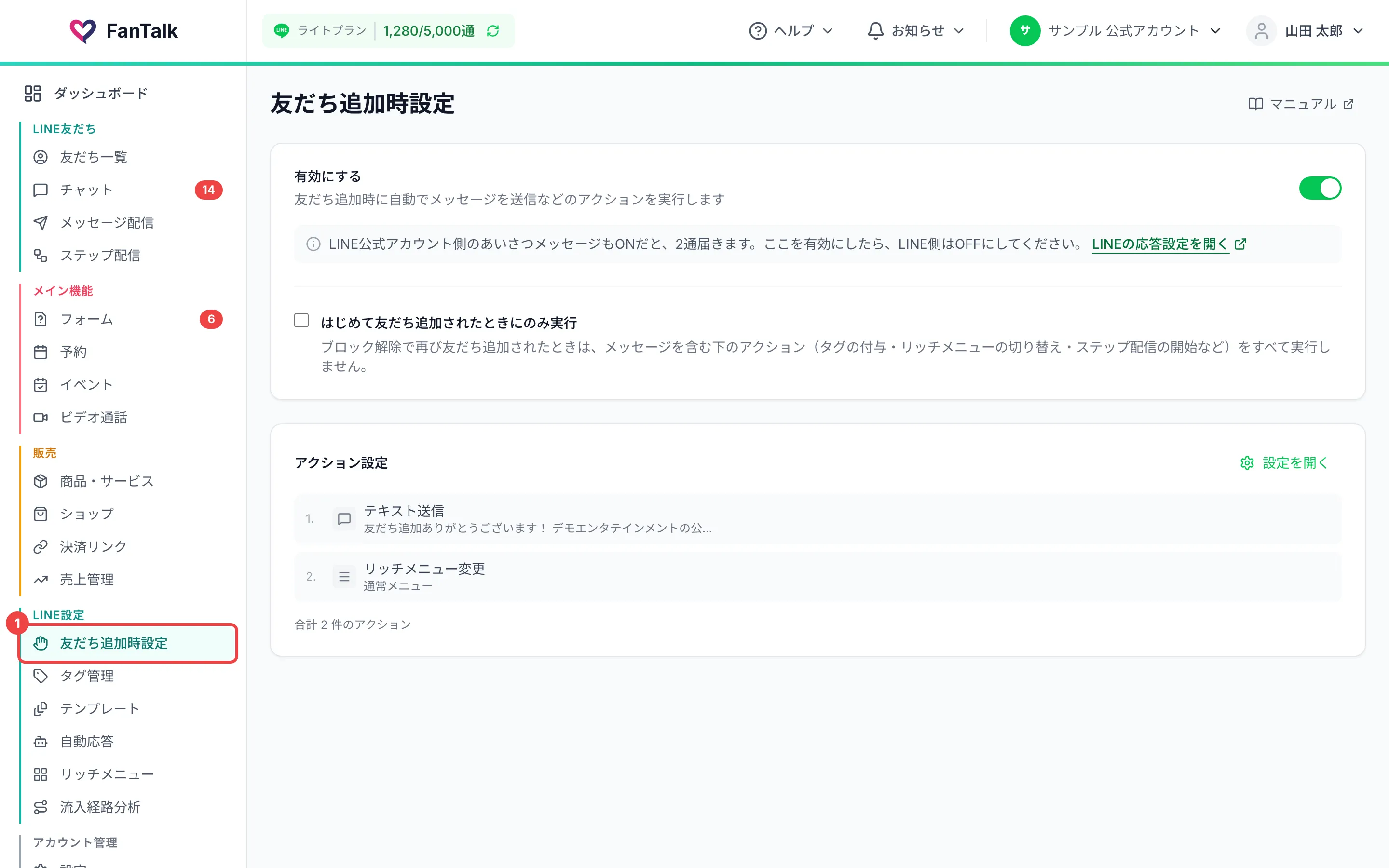Click the chat icon in テキスト送信 row
Screen dimensions: 1389x868
tap(344, 519)
